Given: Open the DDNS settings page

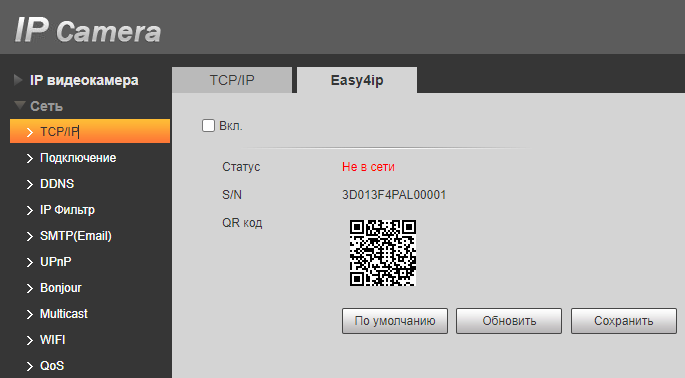Looking at the screenshot, I should click(x=57, y=184).
